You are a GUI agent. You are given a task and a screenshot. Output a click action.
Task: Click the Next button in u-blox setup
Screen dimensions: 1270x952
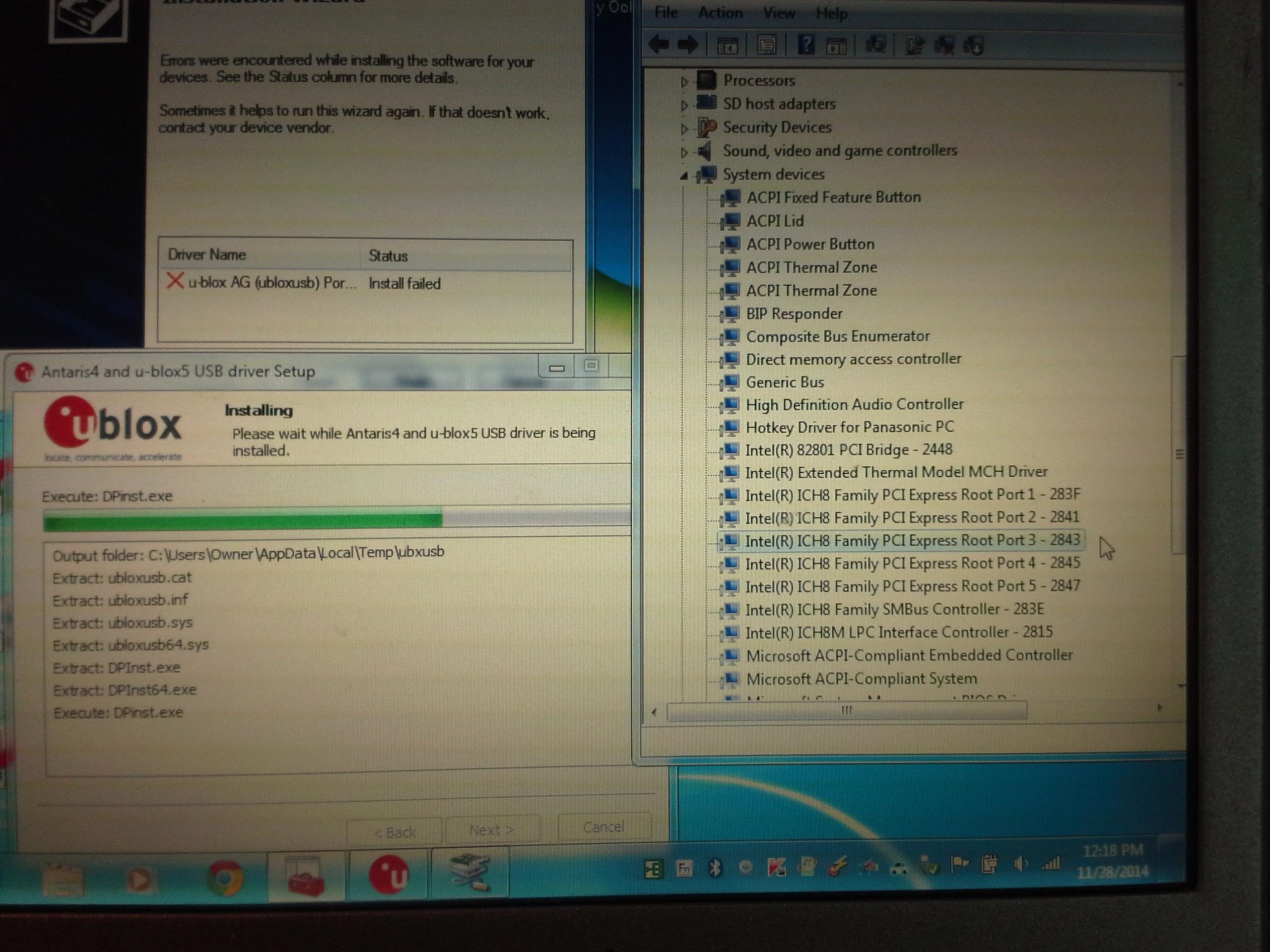[x=492, y=830]
